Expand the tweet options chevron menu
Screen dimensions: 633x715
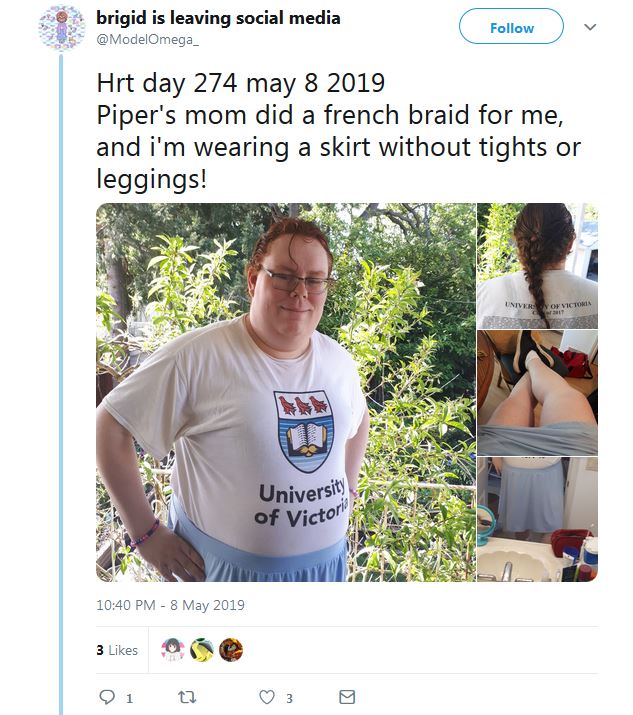(590, 27)
